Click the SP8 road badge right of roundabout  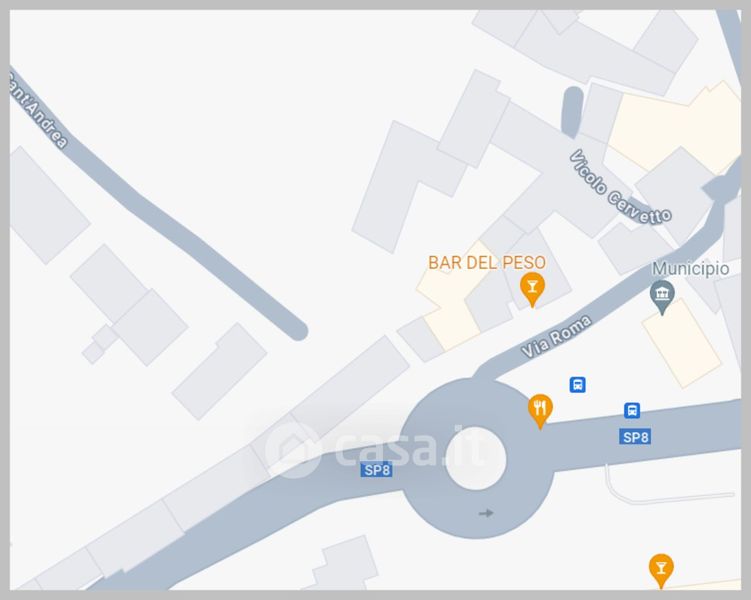click(x=635, y=437)
